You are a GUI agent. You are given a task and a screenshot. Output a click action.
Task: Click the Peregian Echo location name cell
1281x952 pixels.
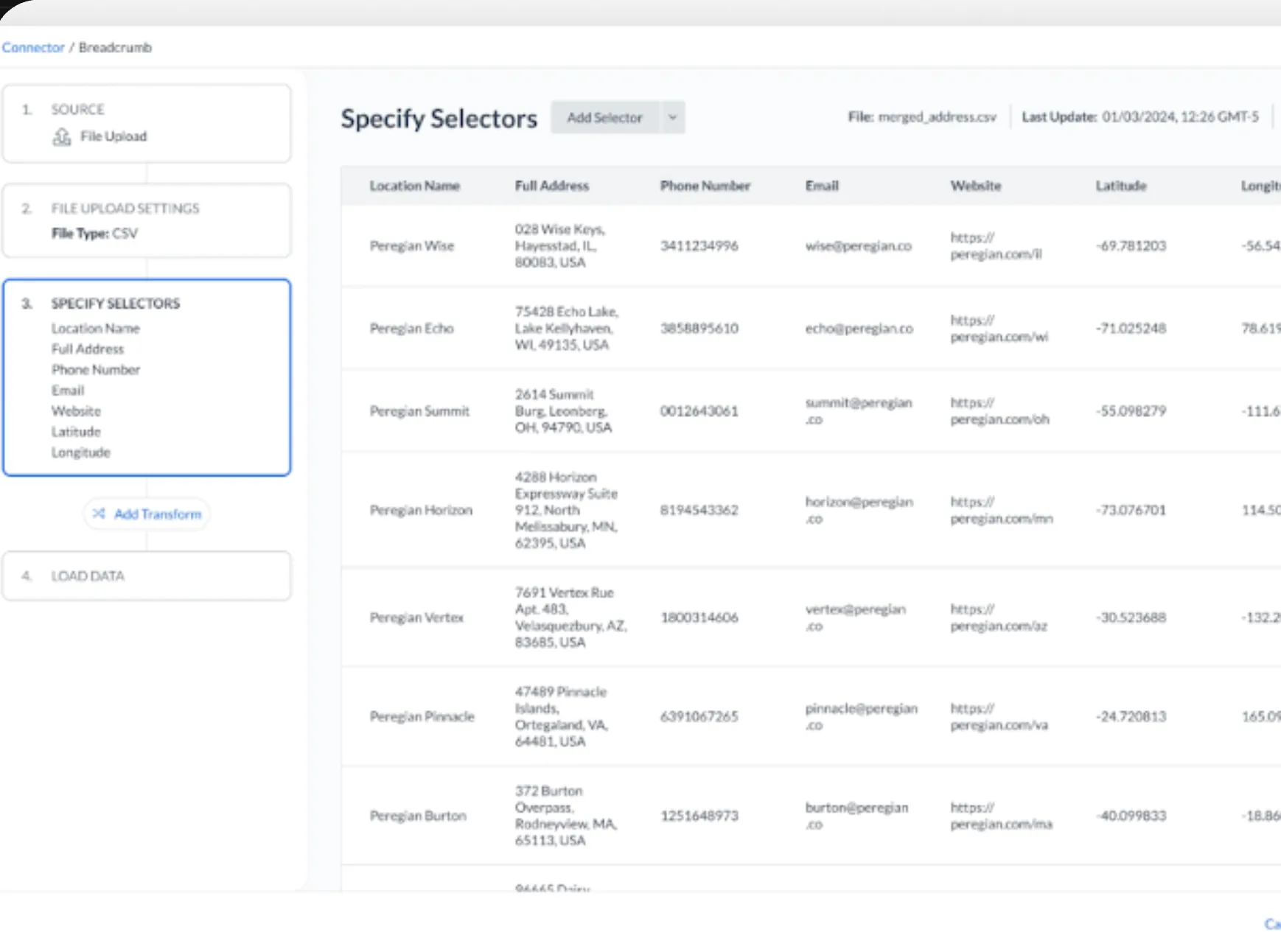click(411, 329)
